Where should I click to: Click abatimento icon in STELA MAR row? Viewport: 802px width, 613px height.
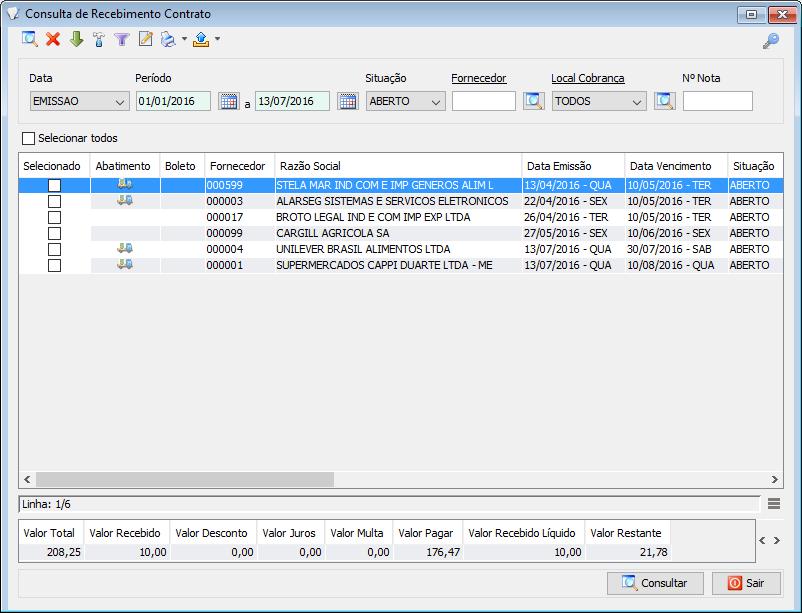[125, 184]
